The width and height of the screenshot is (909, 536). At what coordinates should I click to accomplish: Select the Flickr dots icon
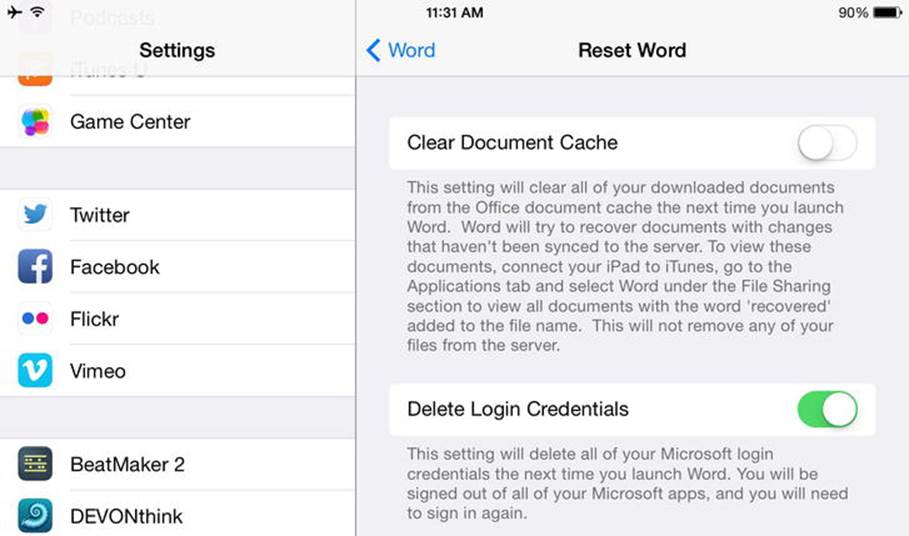(35, 318)
